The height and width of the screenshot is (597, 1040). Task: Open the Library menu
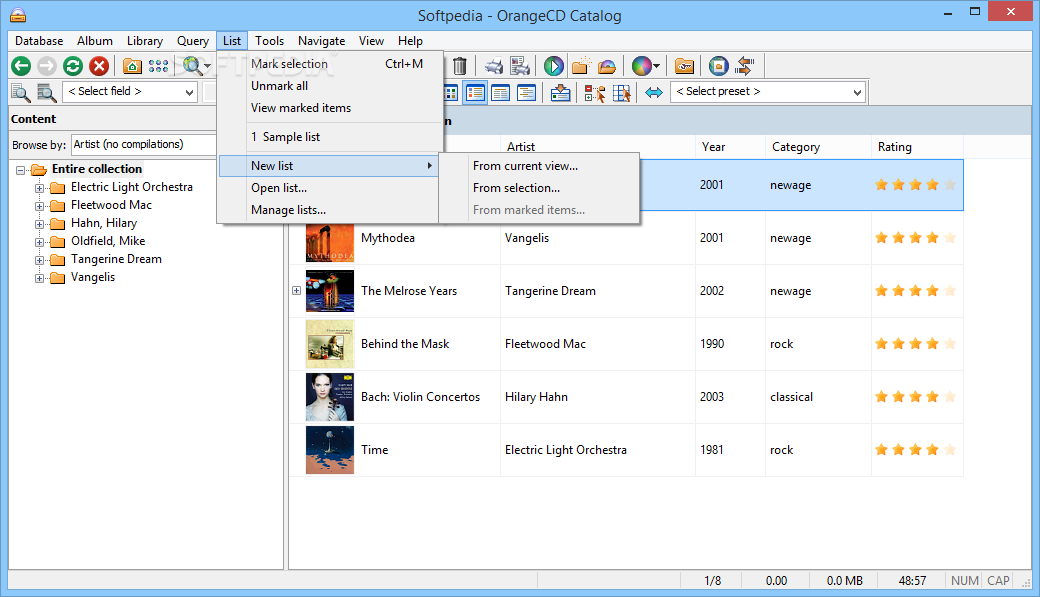tap(145, 40)
